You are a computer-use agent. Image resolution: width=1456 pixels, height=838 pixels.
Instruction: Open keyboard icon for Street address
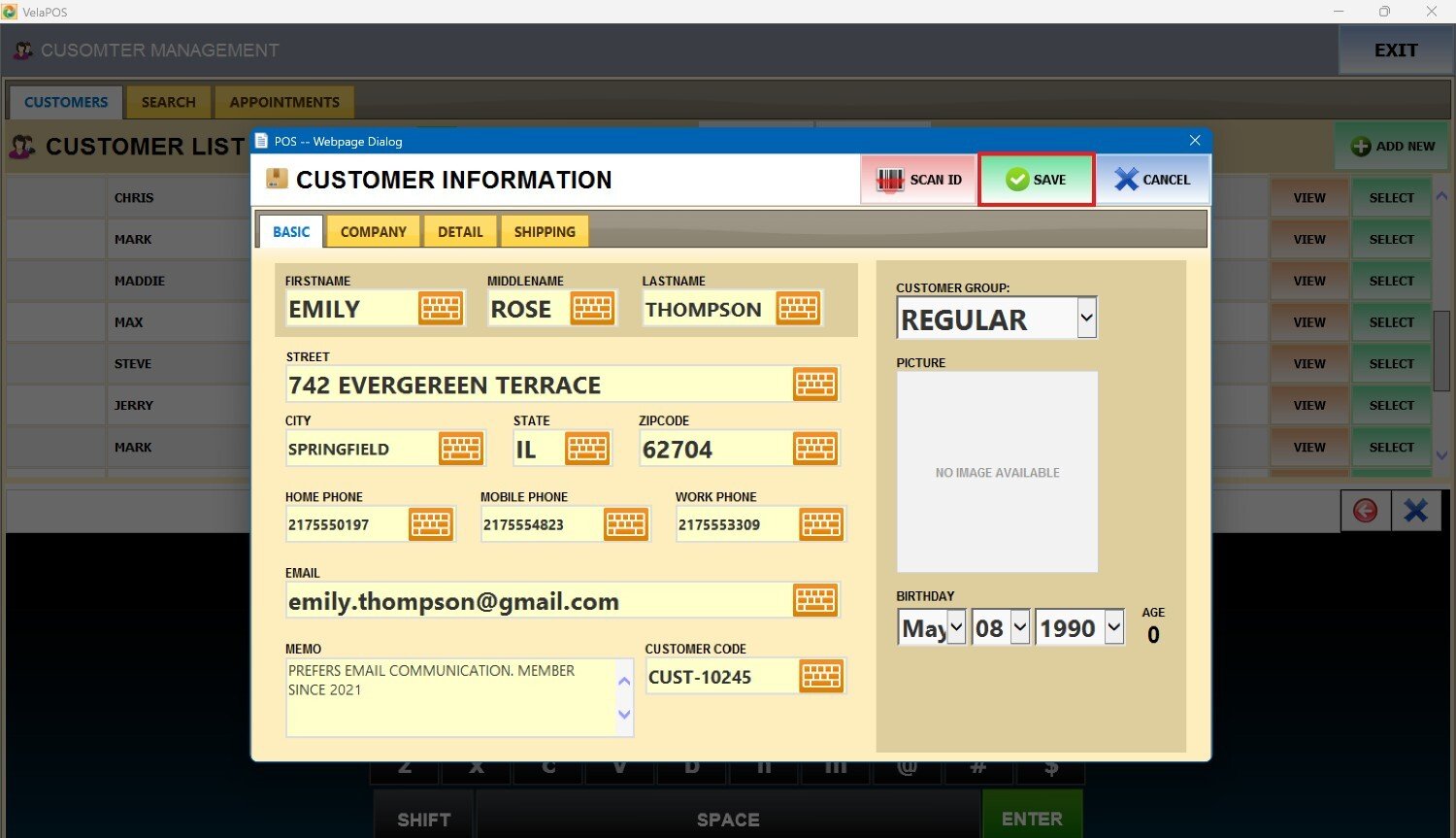point(815,385)
